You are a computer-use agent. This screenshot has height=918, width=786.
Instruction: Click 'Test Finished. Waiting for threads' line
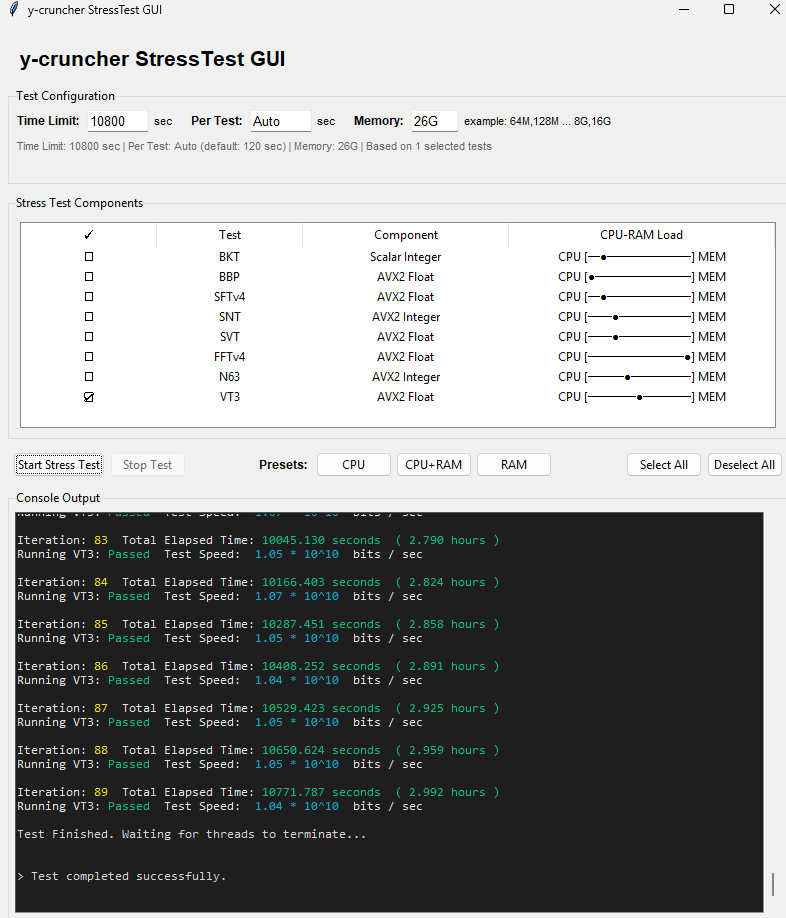point(191,834)
